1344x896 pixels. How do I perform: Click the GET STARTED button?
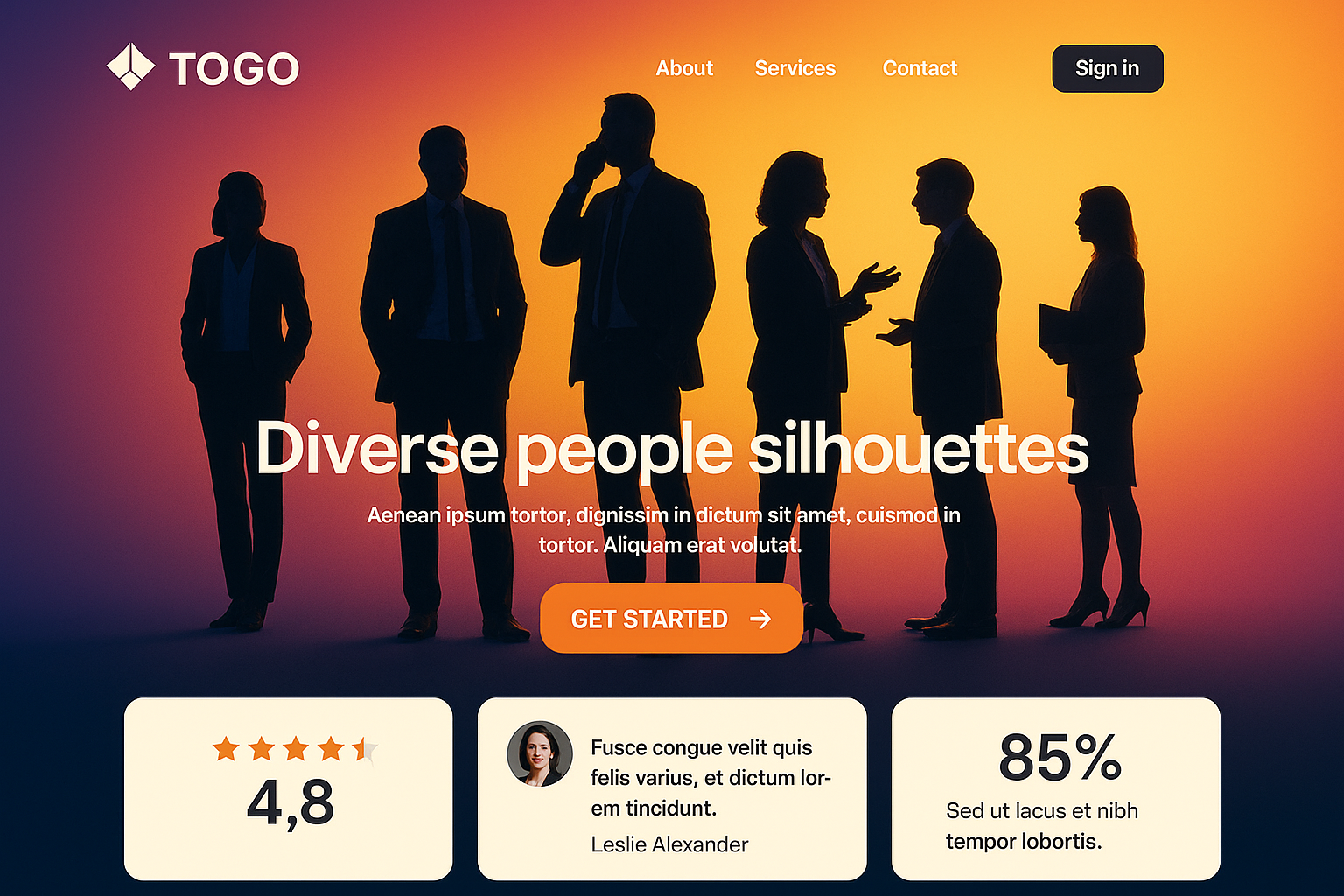tap(671, 618)
